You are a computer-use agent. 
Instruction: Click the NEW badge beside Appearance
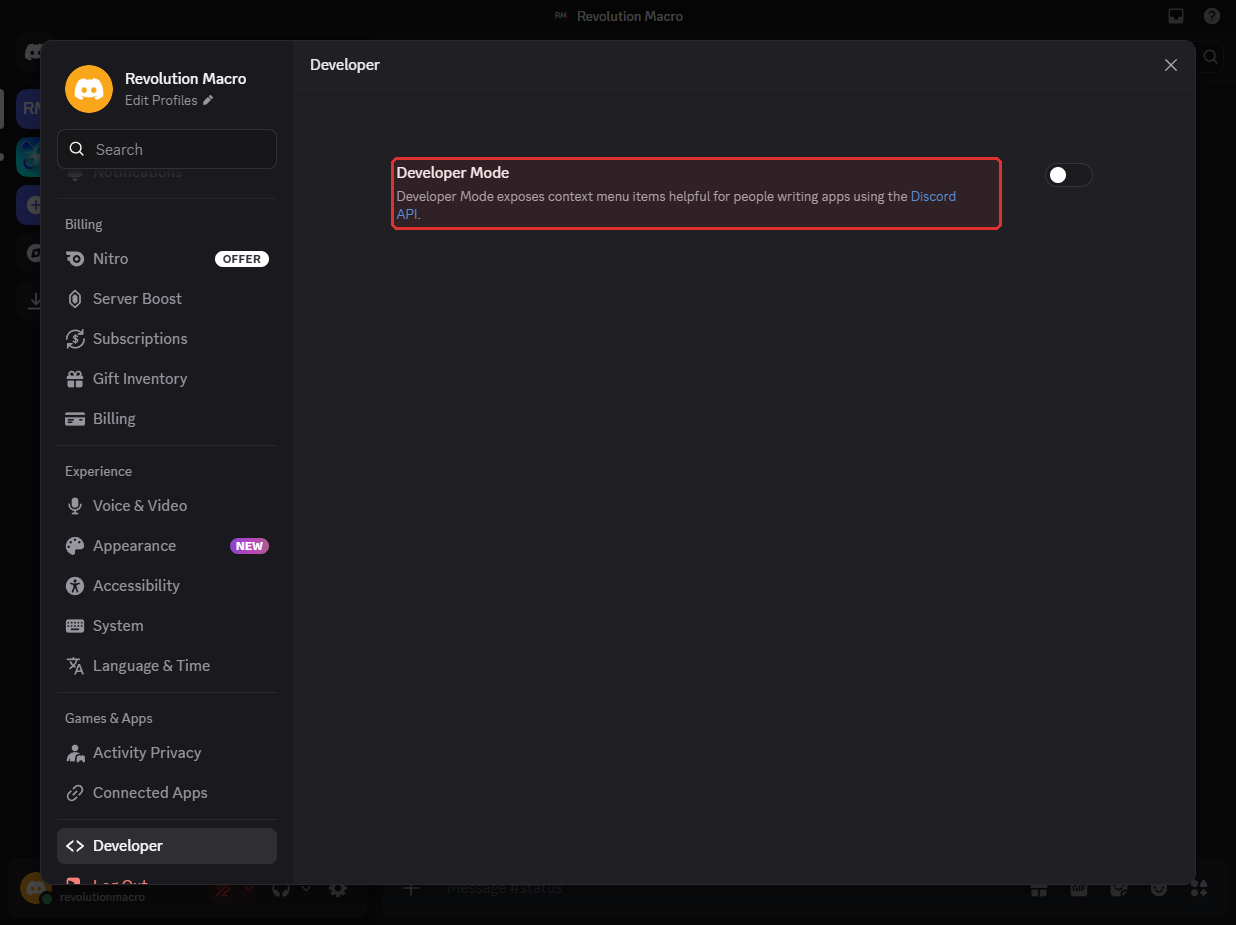point(250,546)
